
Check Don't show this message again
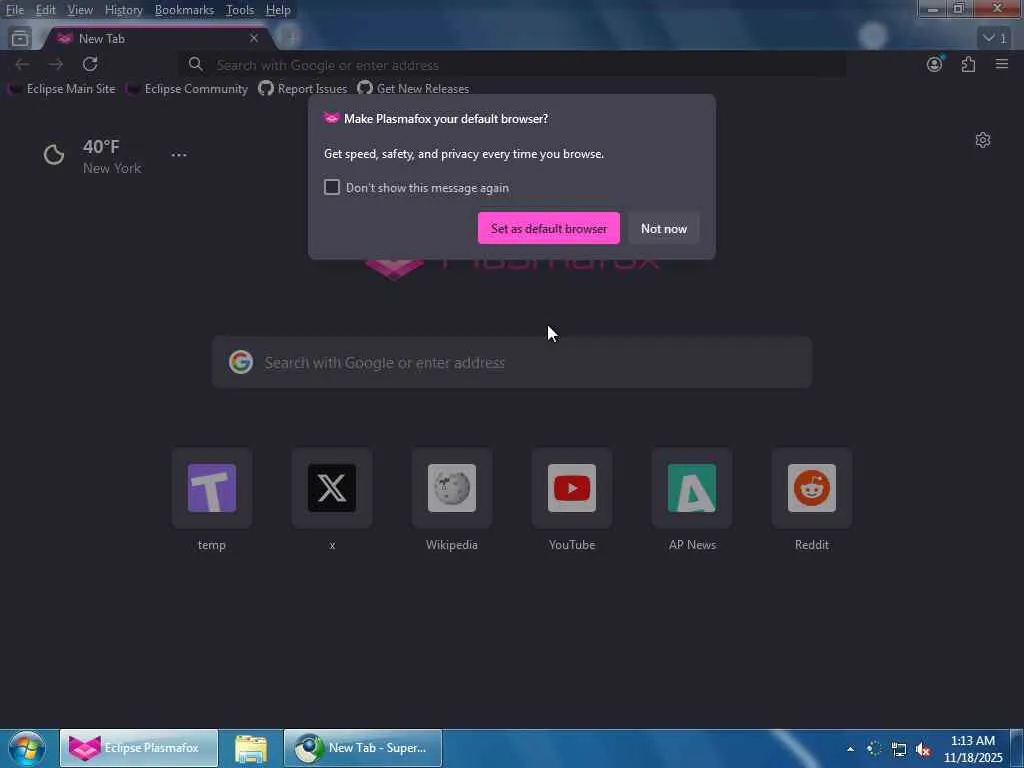(332, 187)
